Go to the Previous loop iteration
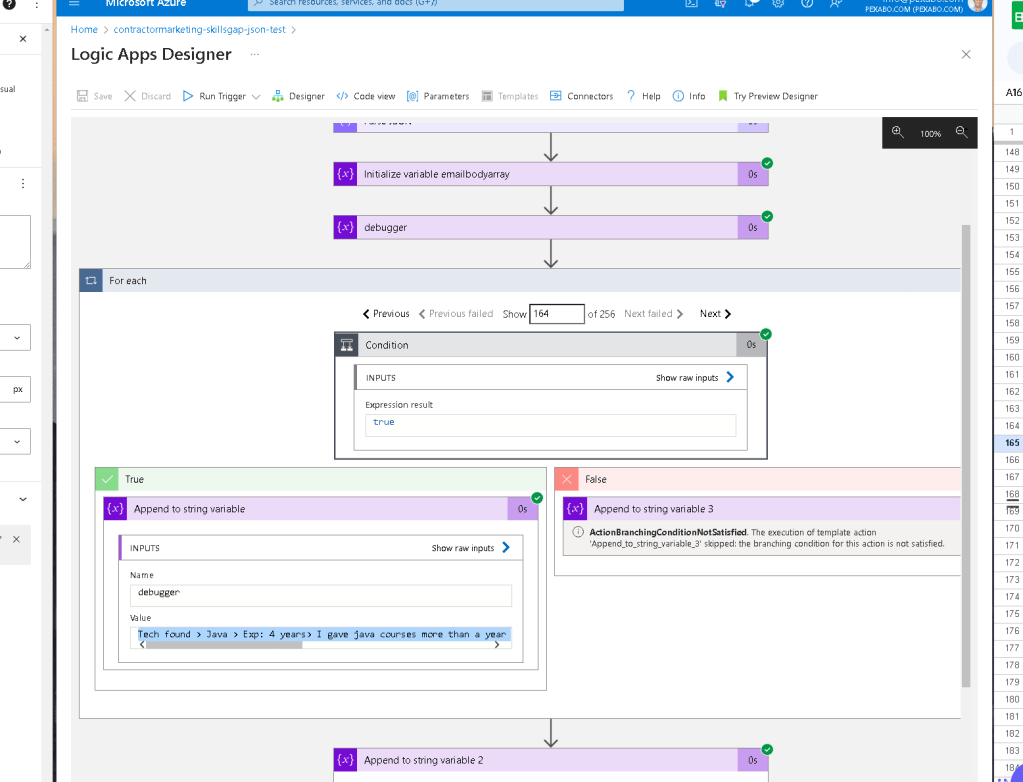Screen dimensions: 1023x782 (x=386, y=314)
